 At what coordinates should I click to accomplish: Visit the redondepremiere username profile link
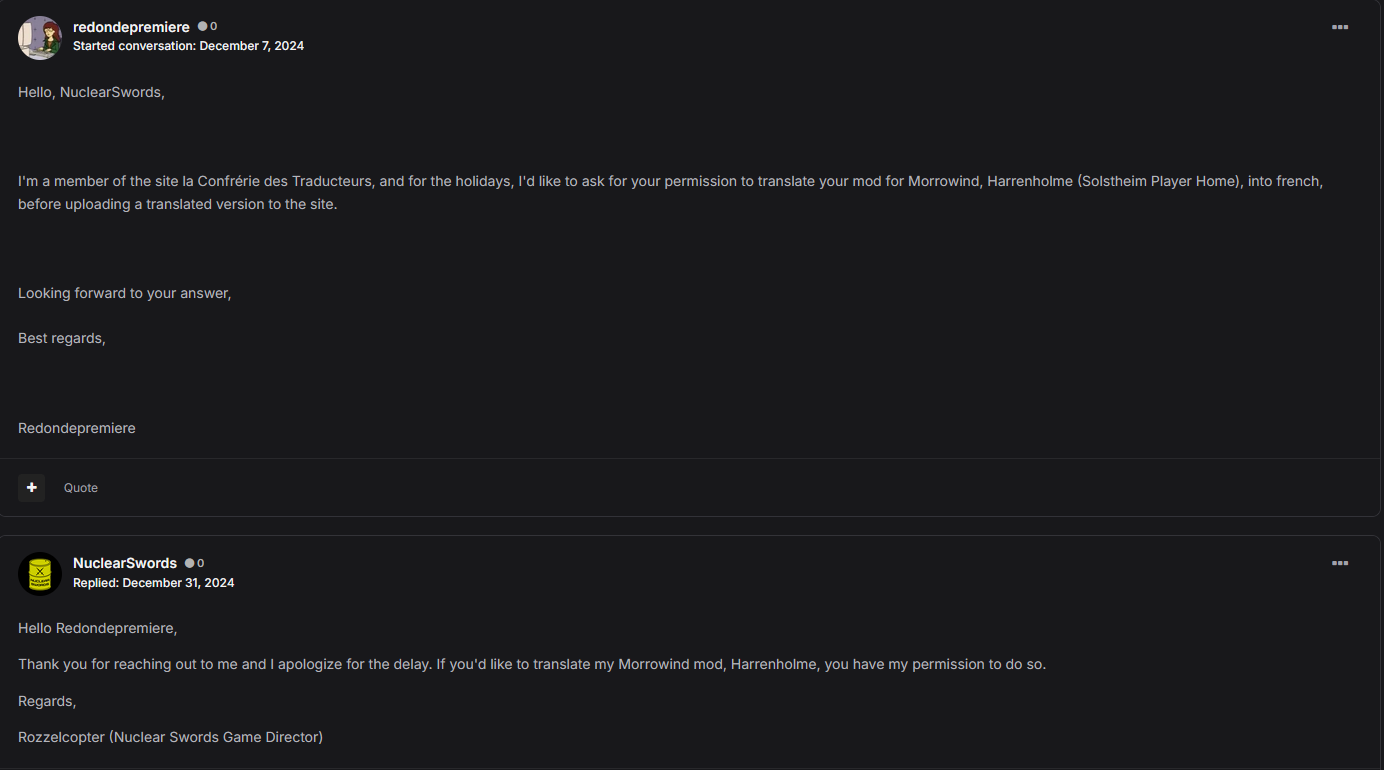coord(131,27)
